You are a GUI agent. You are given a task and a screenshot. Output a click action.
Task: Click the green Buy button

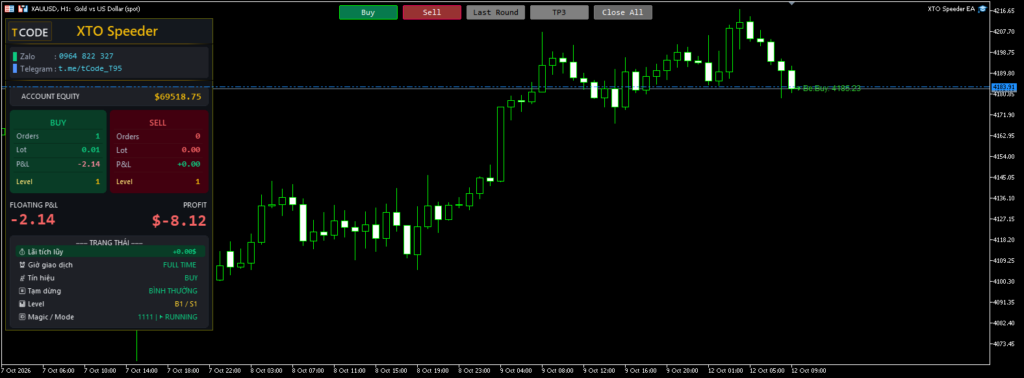point(368,12)
